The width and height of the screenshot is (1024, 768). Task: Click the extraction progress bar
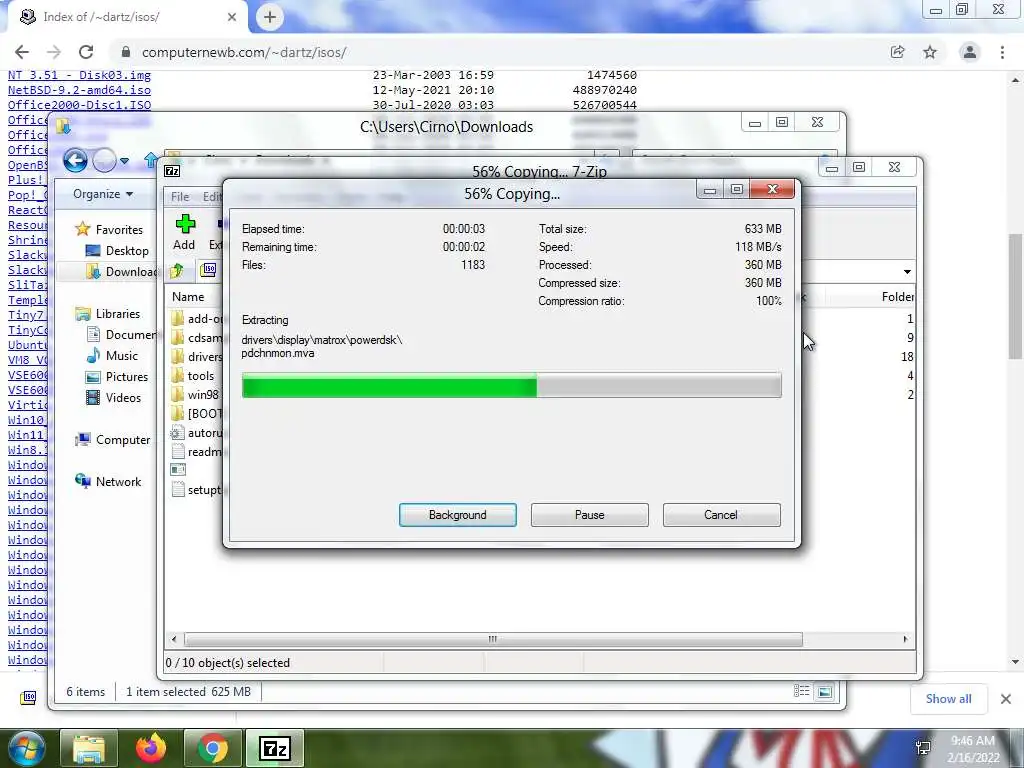pos(511,385)
